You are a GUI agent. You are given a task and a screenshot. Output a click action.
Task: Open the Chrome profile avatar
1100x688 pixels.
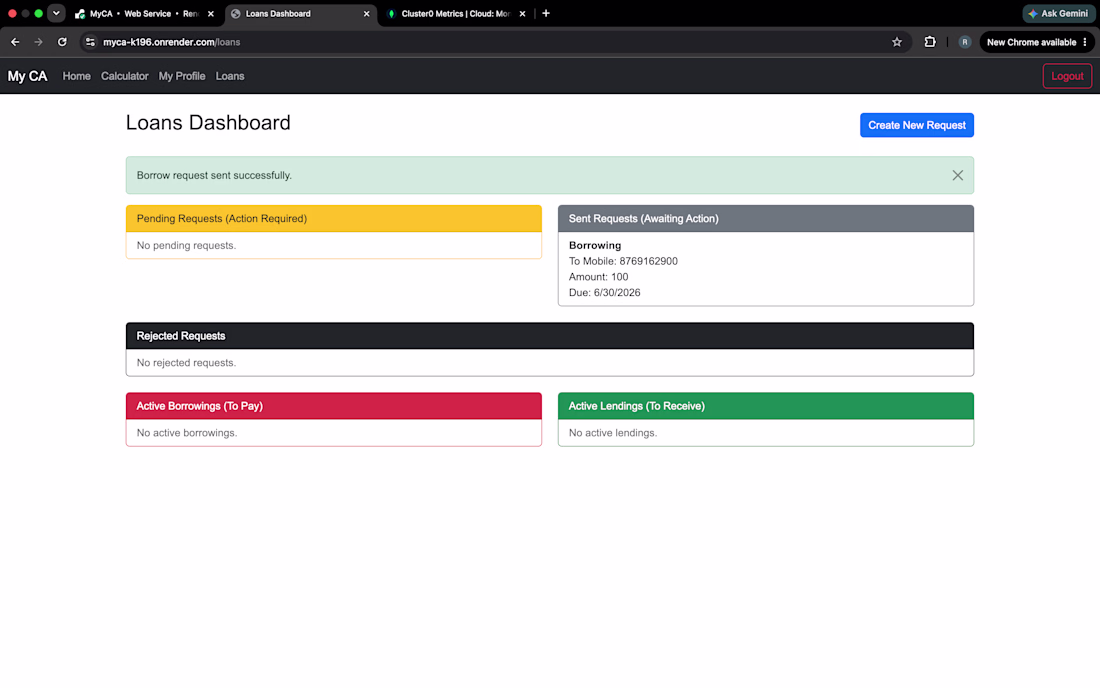[965, 42]
